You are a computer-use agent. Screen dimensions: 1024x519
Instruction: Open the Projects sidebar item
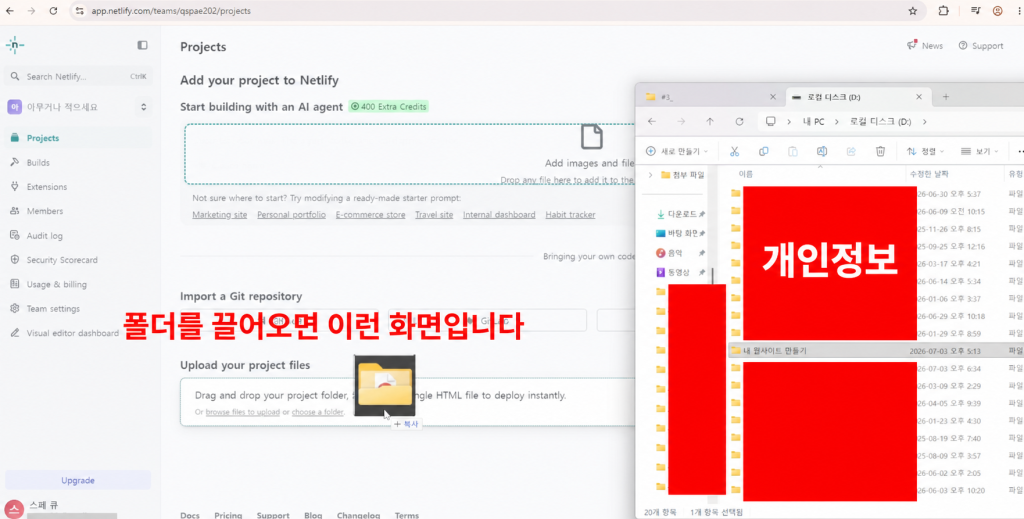[78, 138]
